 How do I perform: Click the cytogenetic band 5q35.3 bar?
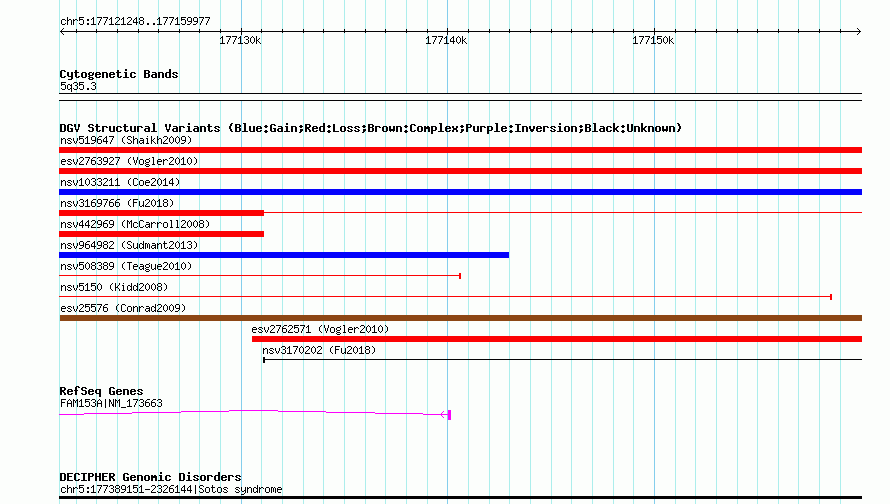click(460, 97)
